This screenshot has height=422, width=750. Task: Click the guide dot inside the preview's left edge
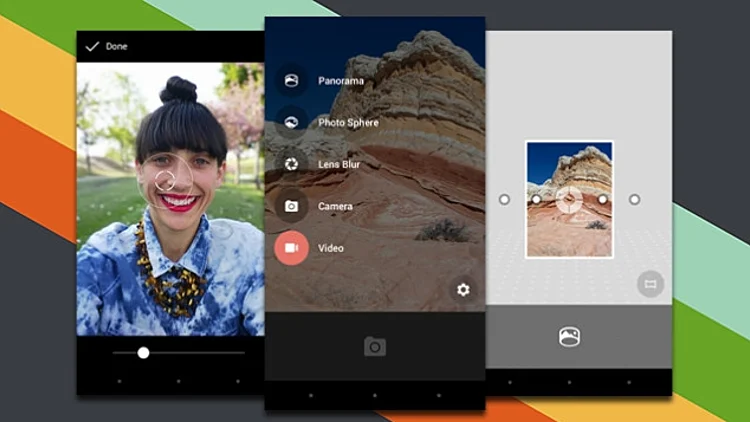[536, 200]
